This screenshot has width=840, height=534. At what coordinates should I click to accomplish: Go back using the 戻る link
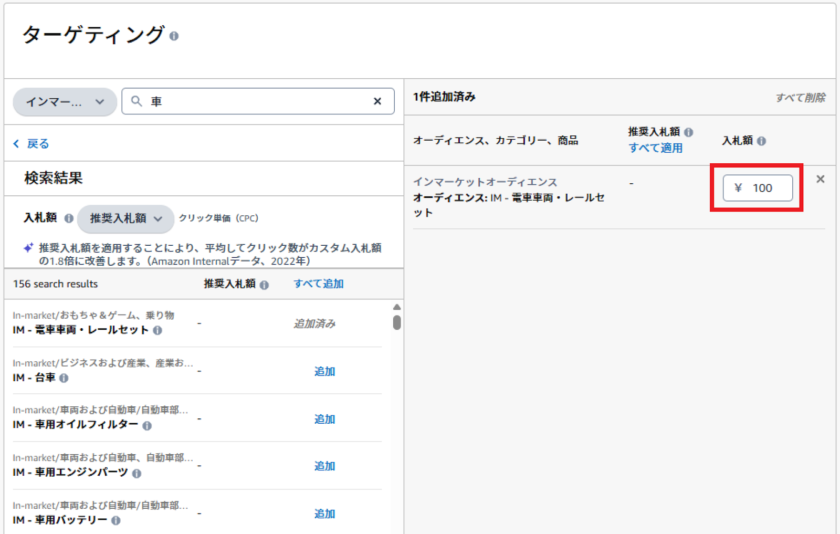[x=31, y=144]
